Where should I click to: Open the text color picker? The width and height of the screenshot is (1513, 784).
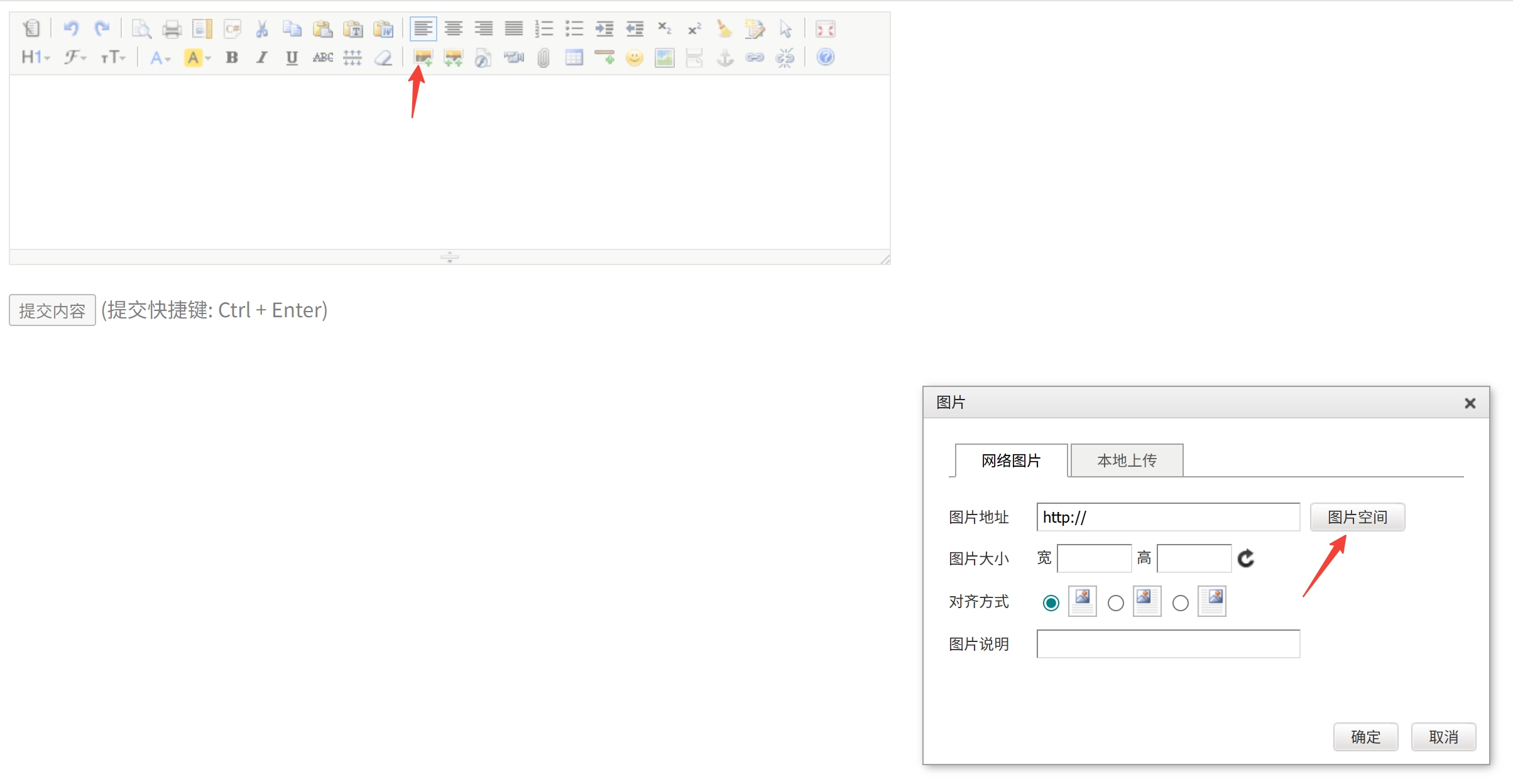point(160,58)
